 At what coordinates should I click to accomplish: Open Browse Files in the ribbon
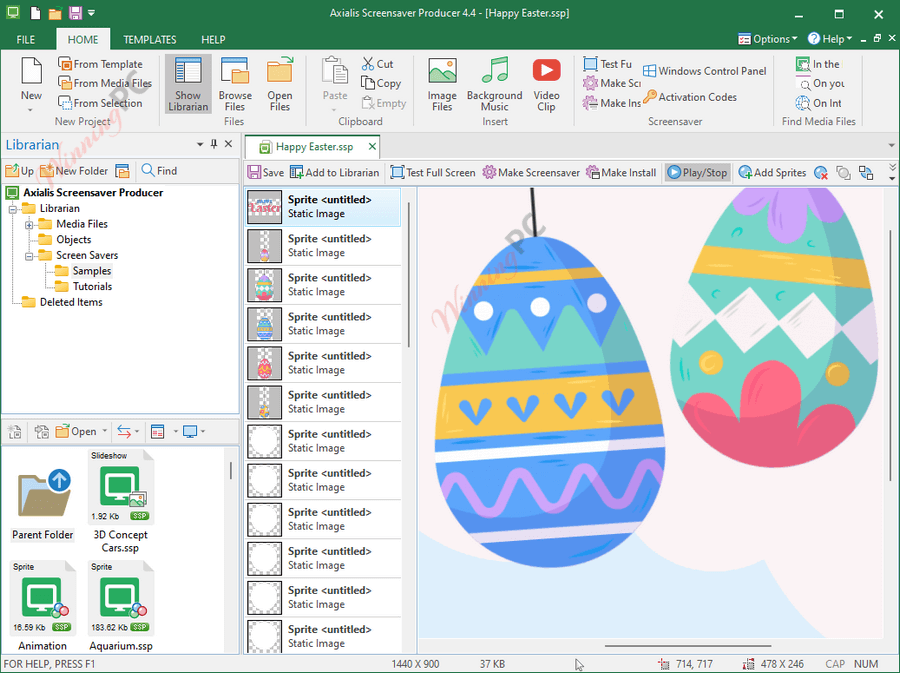tap(235, 84)
